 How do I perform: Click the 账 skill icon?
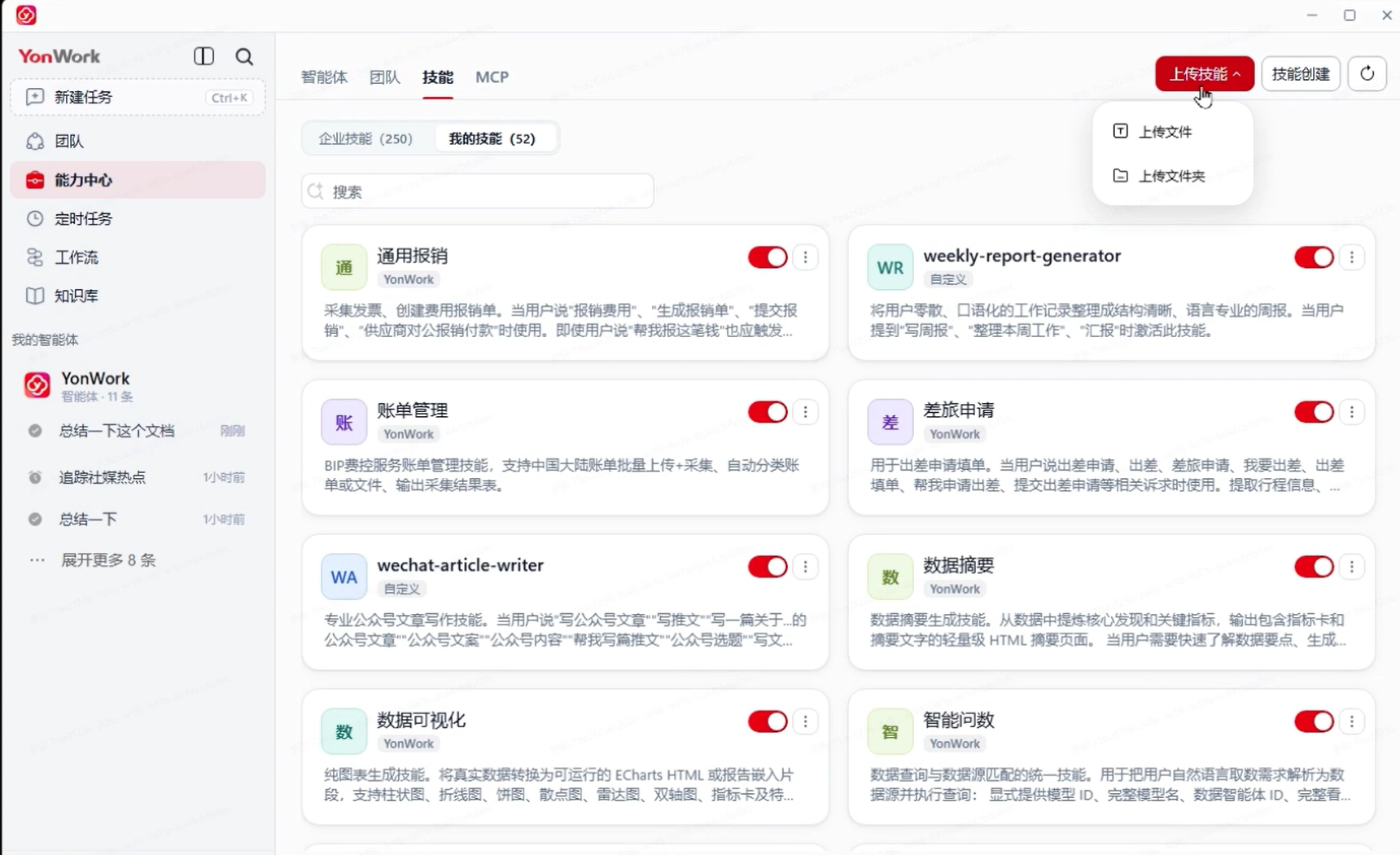343,422
